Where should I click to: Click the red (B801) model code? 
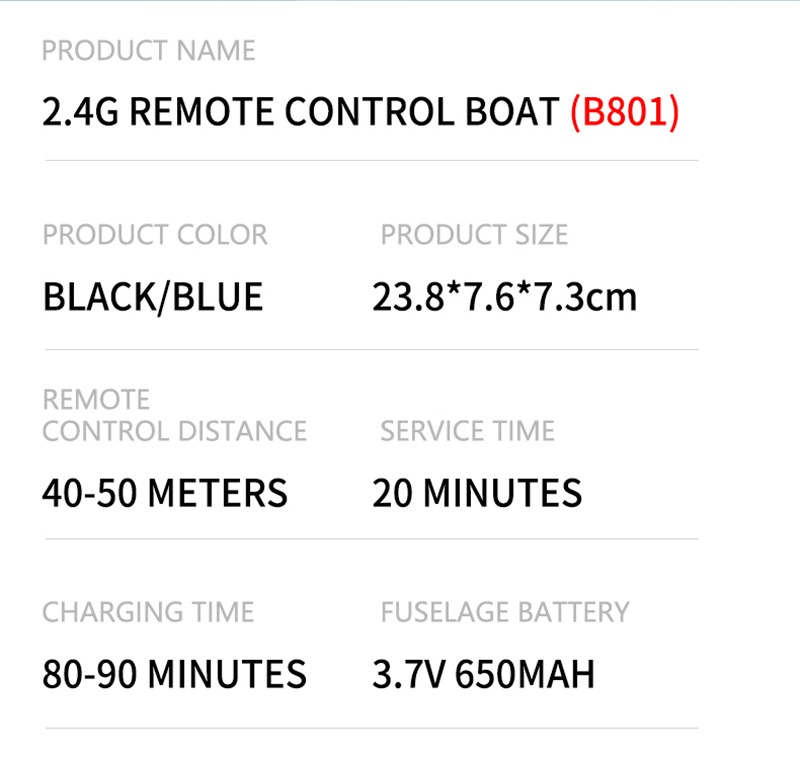tap(624, 113)
